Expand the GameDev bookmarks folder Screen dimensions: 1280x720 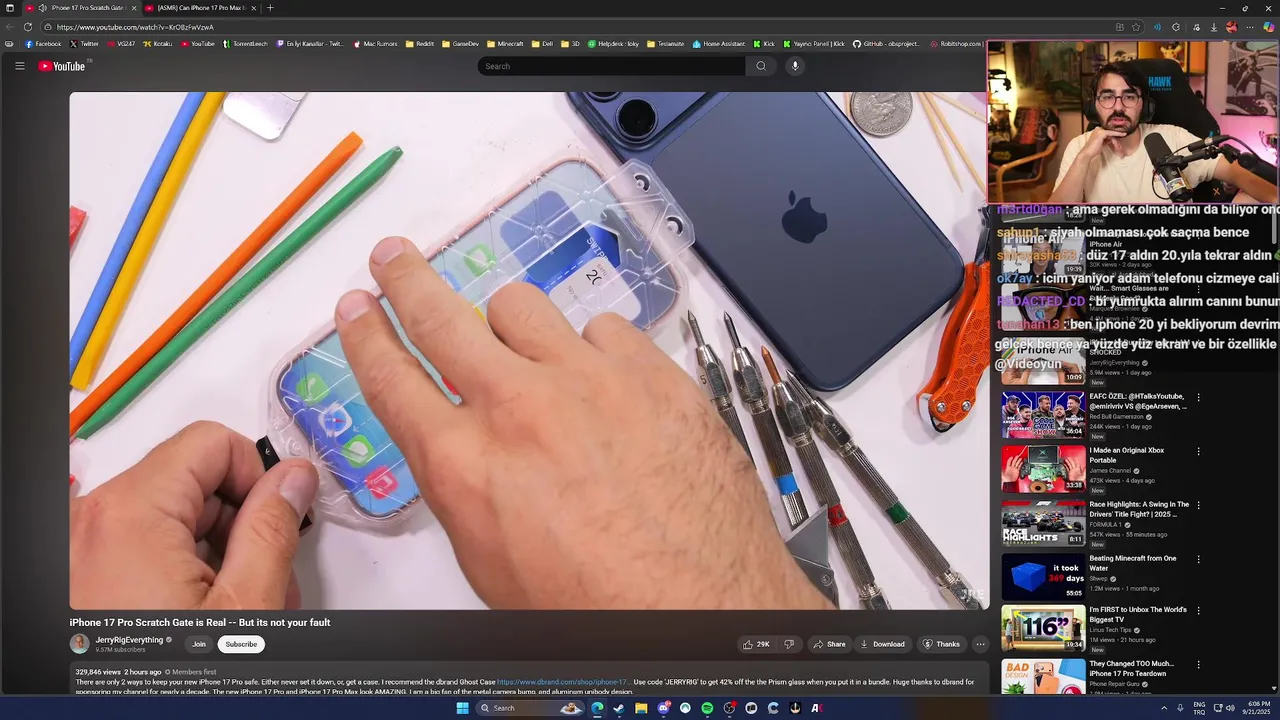click(460, 44)
